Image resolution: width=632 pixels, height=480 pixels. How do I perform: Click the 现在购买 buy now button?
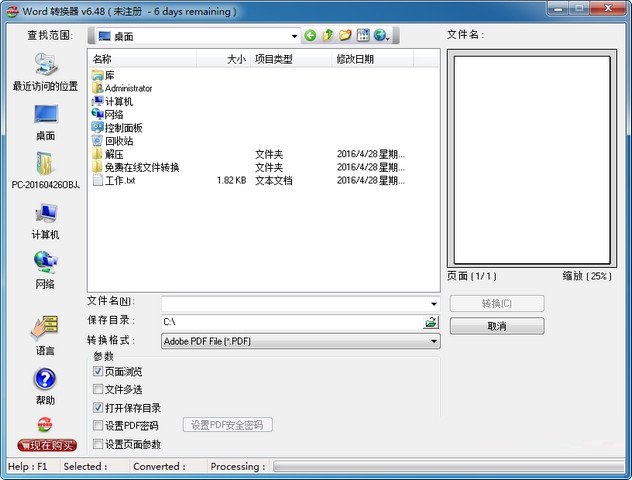47,445
